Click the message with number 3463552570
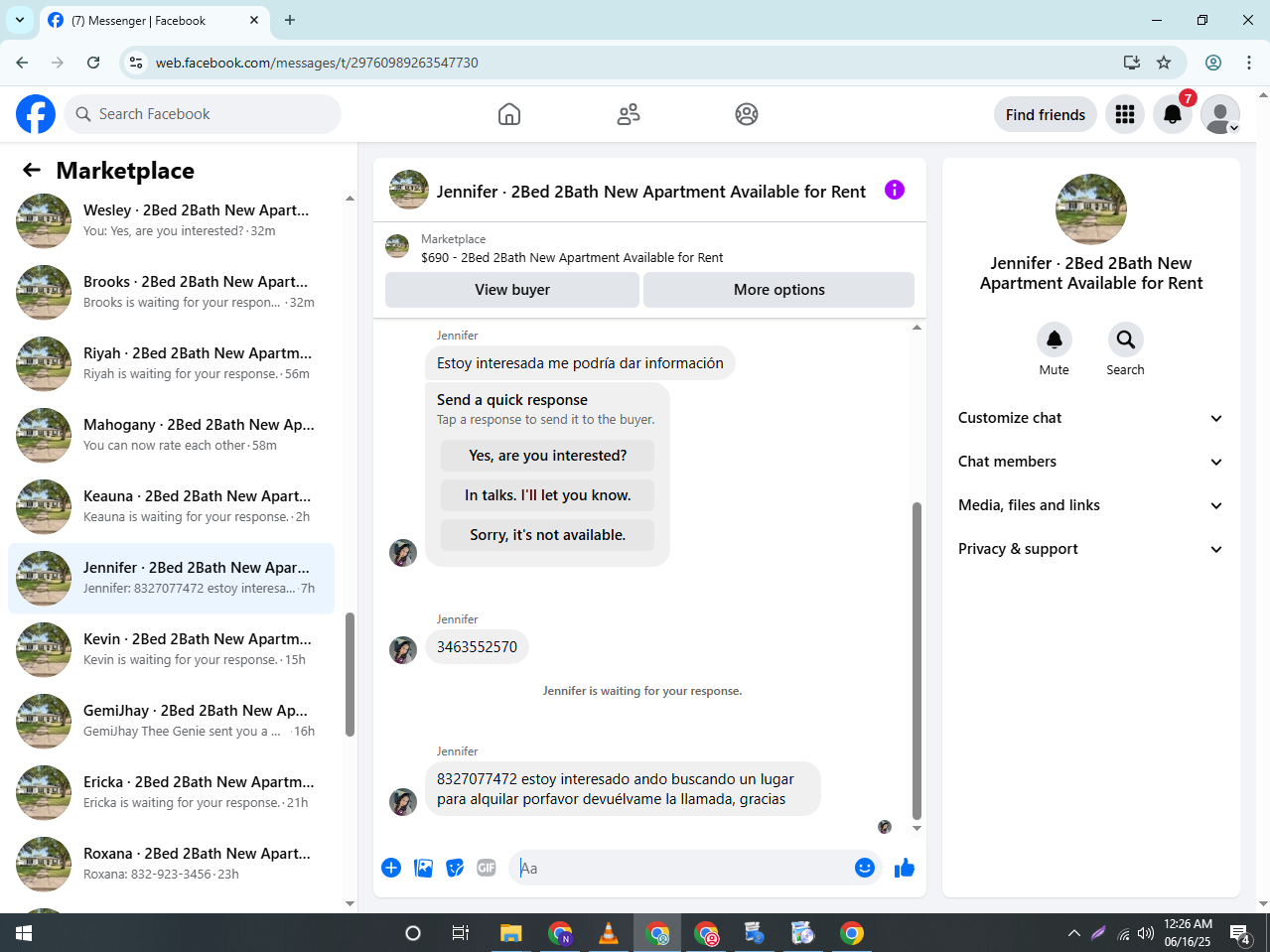 click(477, 647)
